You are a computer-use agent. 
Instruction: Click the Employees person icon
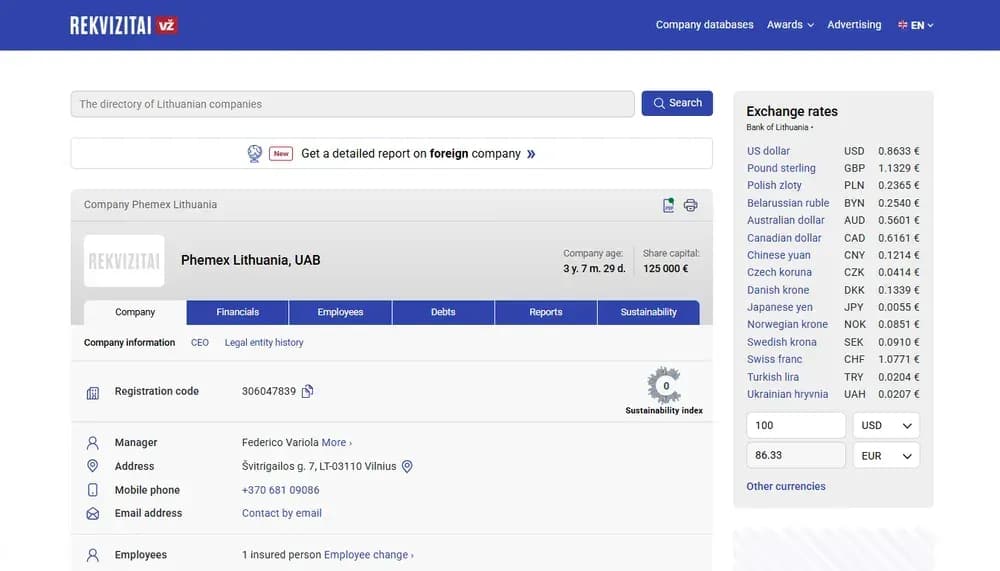92,555
